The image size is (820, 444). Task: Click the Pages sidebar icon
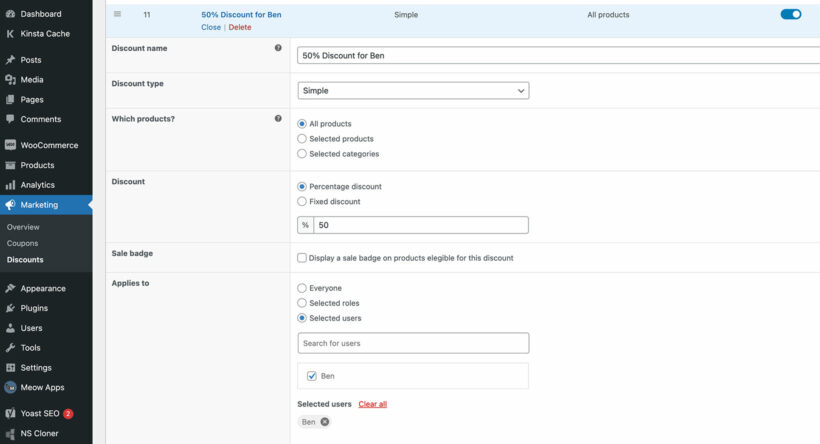point(10,99)
